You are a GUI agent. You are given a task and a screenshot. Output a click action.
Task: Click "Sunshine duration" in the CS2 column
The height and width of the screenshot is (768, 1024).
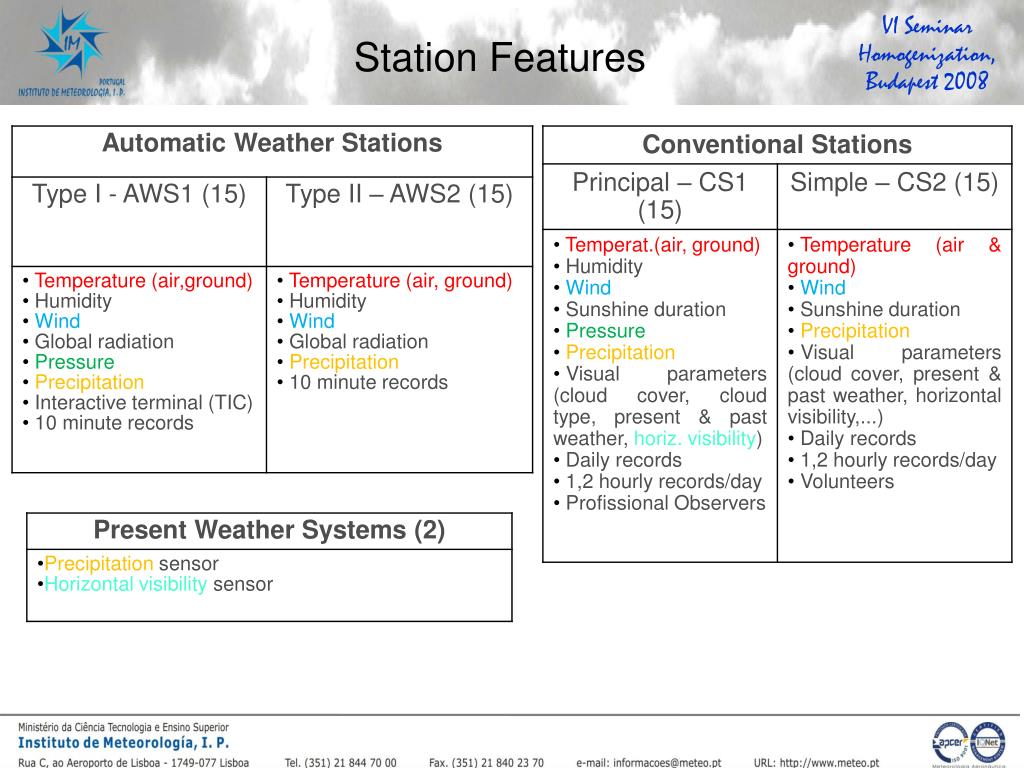click(x=880, y=310)
